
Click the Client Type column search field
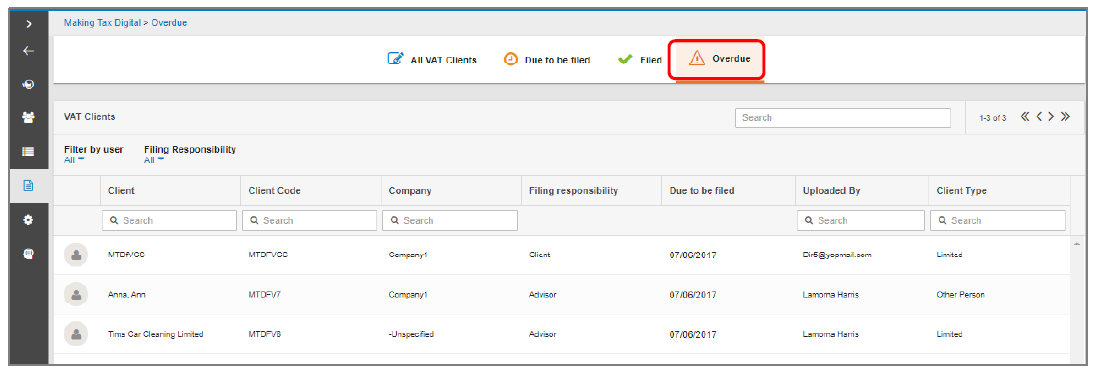click(x=997, y=220)
